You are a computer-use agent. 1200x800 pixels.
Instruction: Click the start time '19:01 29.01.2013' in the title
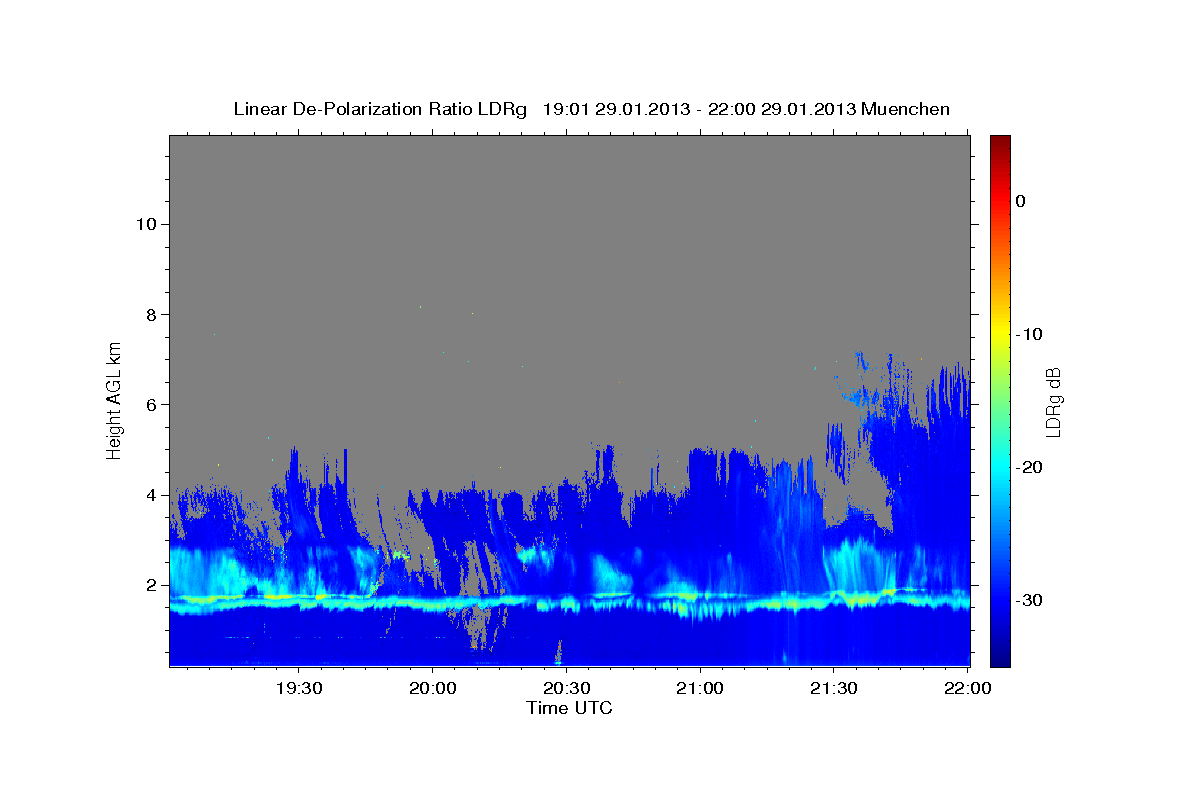(616, 109)
